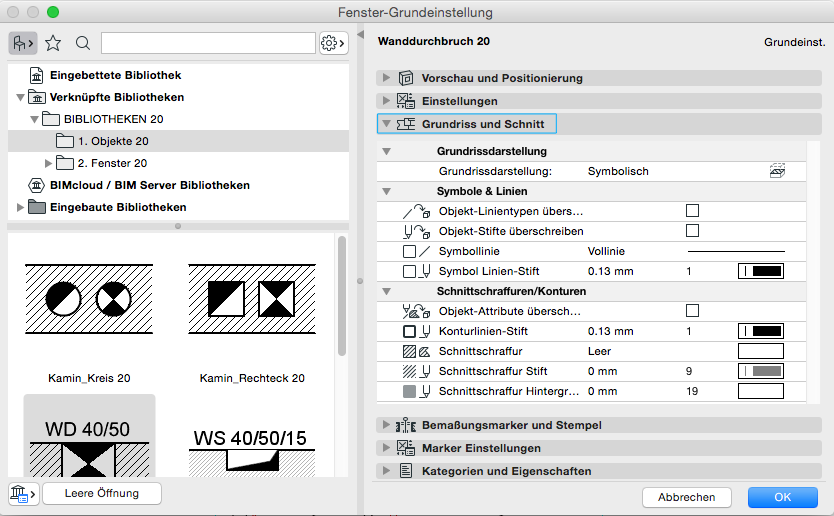Viewport: 834px width, 516px height.
Task: Click the Leere Öffnung button
Action: (x=100, y=493)
